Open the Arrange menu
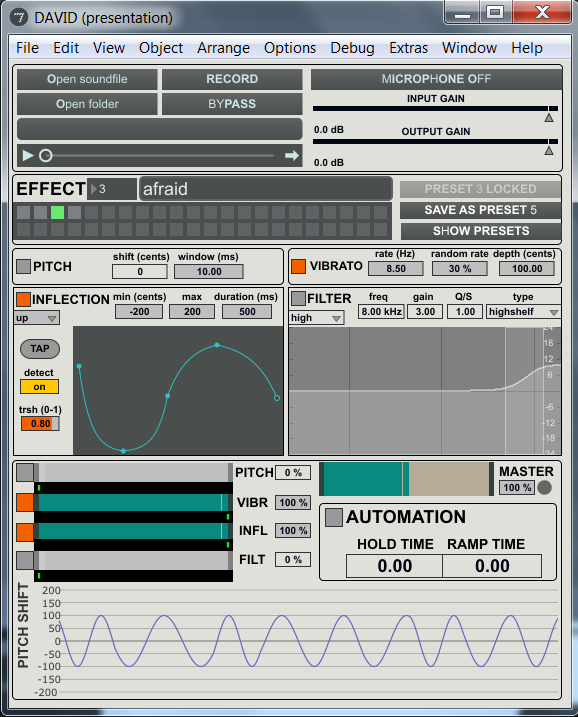The height and width of the screenshot is (717, 578). [224, 48]
